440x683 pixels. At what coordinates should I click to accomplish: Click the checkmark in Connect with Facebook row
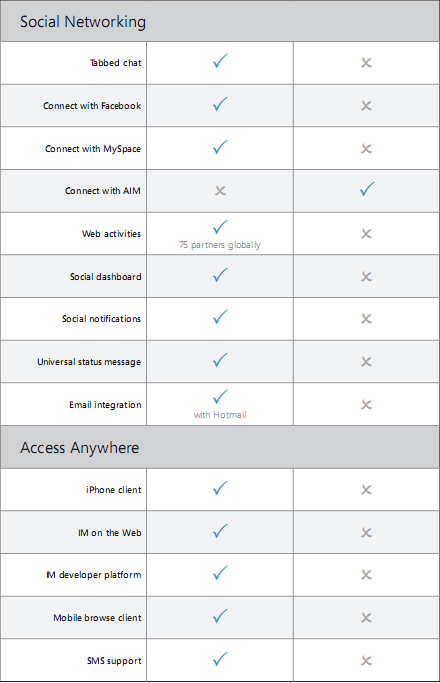[220, 104]
